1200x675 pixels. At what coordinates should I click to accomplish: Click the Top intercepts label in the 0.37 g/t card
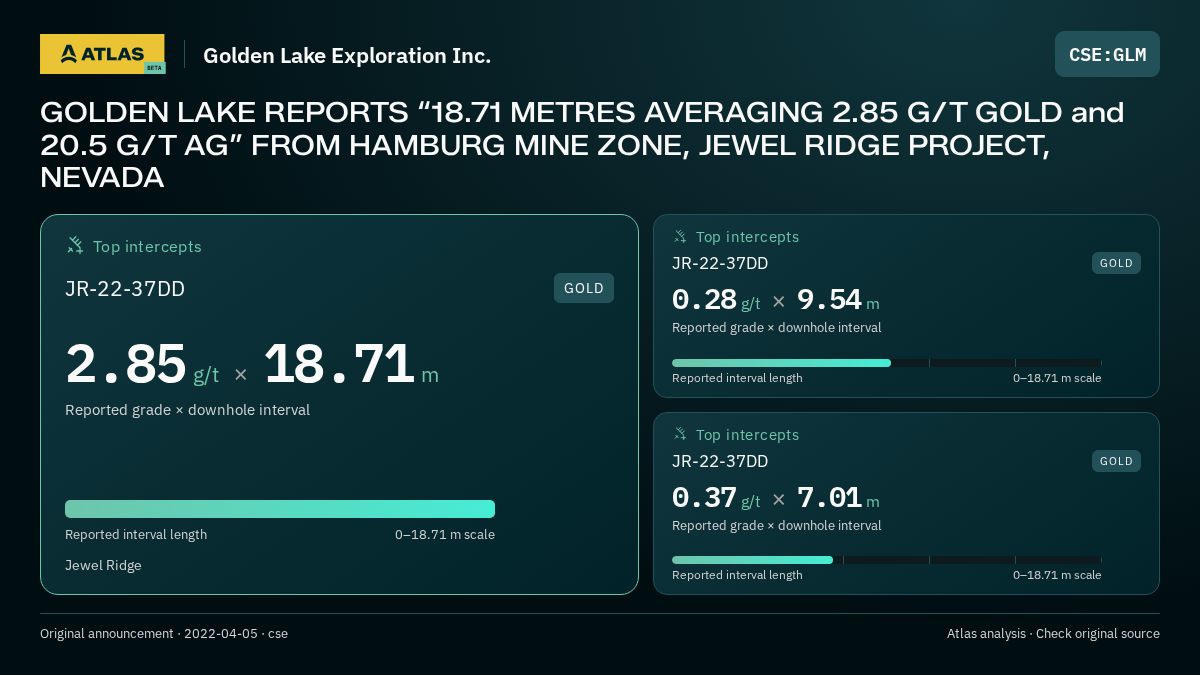(747, 435)
